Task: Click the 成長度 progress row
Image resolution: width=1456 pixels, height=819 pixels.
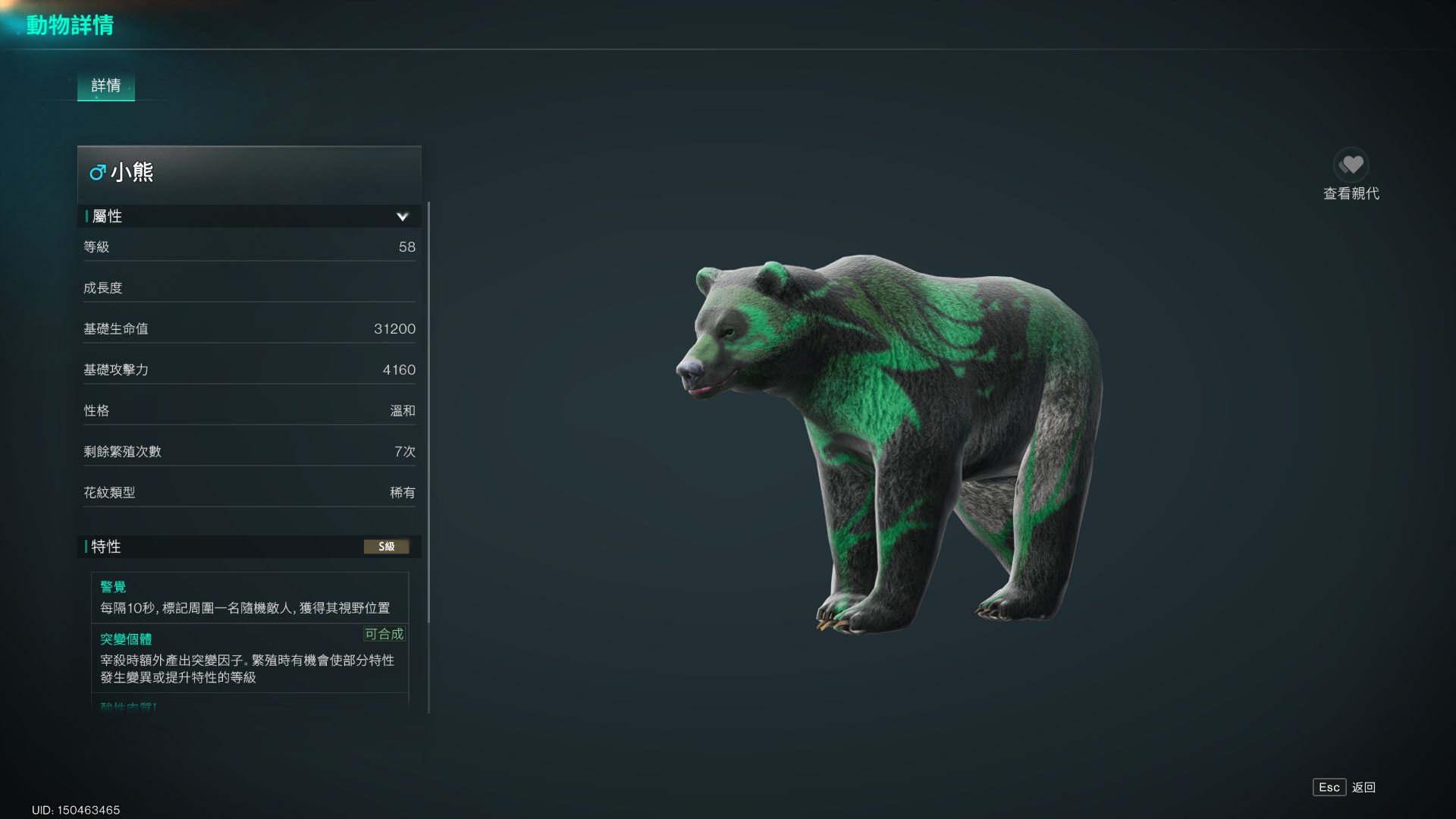Action: coord(249,288)
